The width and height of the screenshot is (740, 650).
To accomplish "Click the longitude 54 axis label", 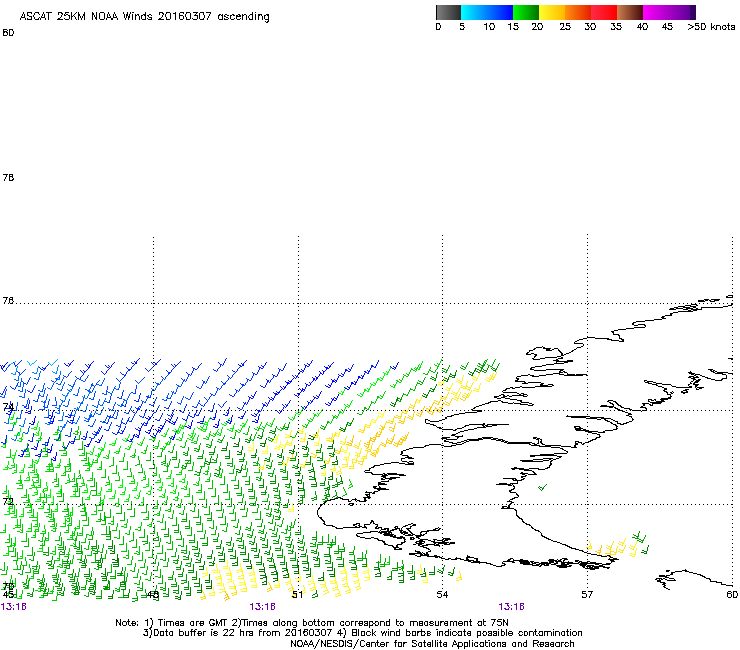I will click(x=442, y=595).
